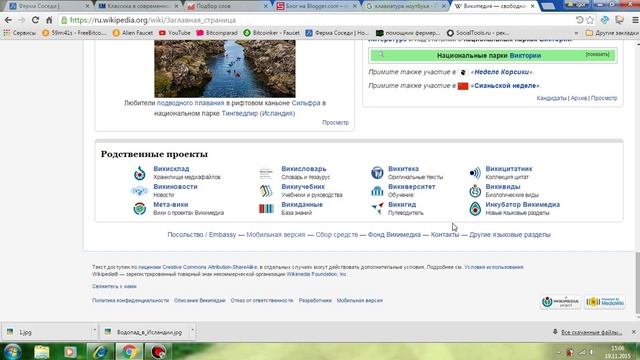640x360 pixels.
Task: Open the Викиновости logo icon
Action: 139,191
